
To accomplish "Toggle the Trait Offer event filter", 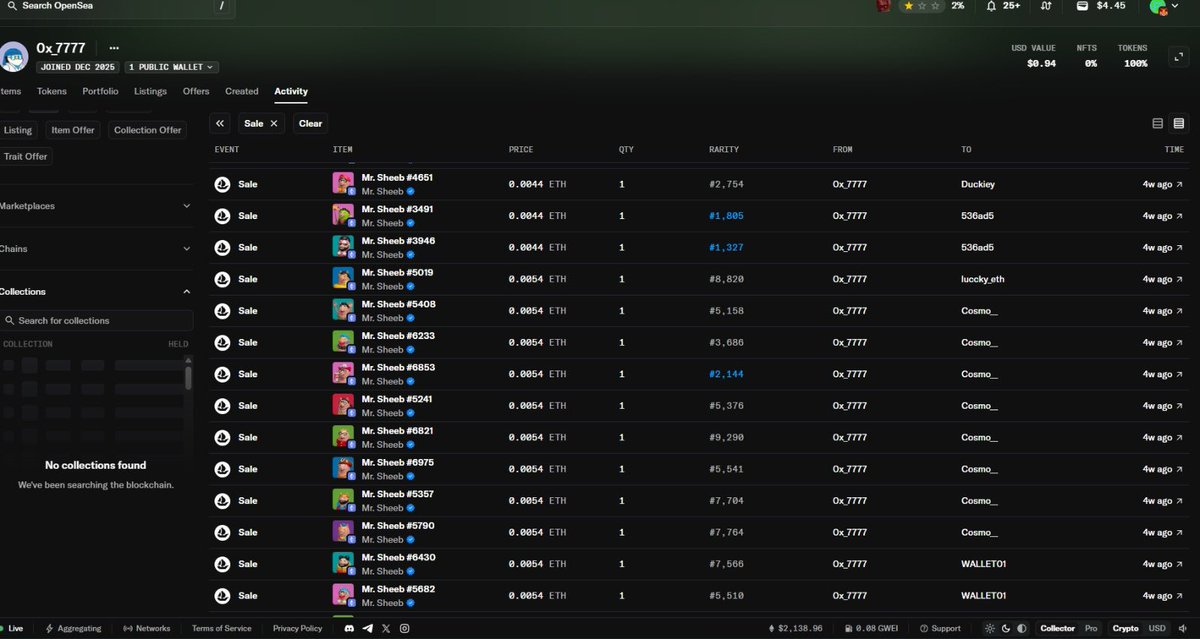I will tap(25, 156).
